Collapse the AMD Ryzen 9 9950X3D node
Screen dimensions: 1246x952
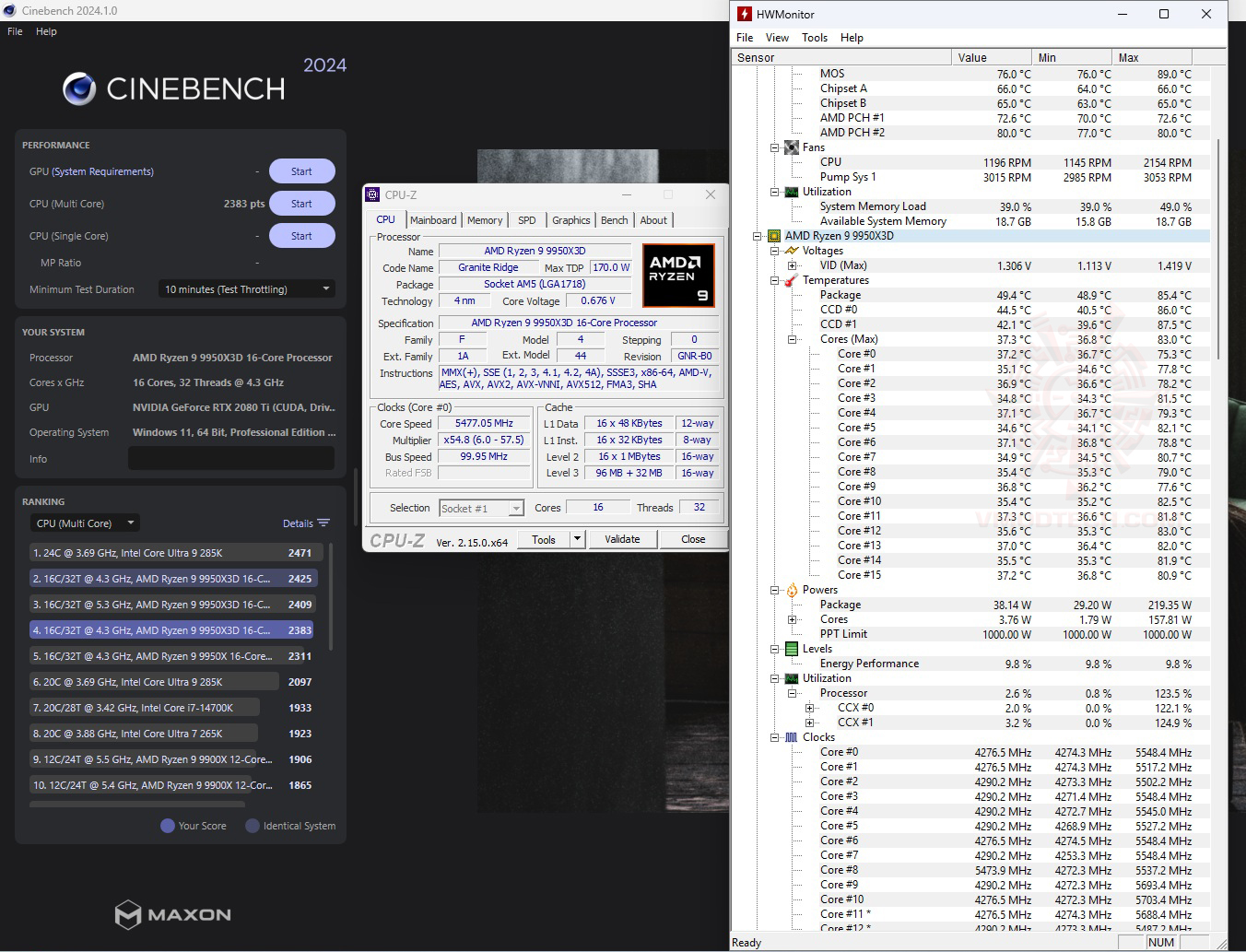pyautogui.click(x=758, y=236)
